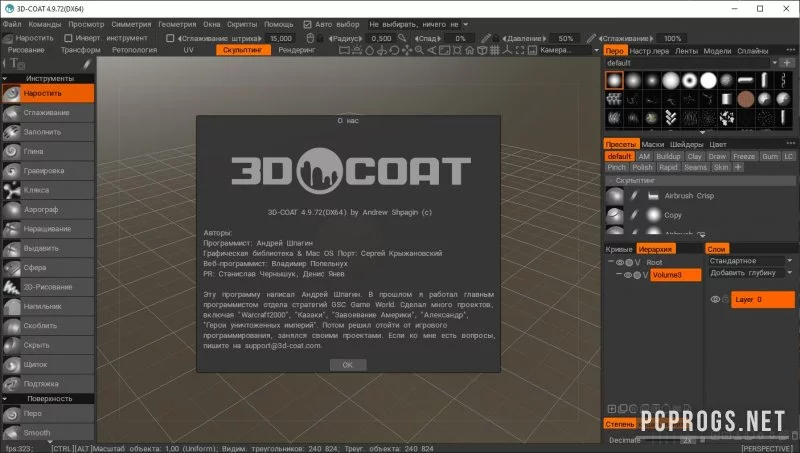Pick the solid white circle brush alpha
The image size is (800, 453).
[708, 81]
